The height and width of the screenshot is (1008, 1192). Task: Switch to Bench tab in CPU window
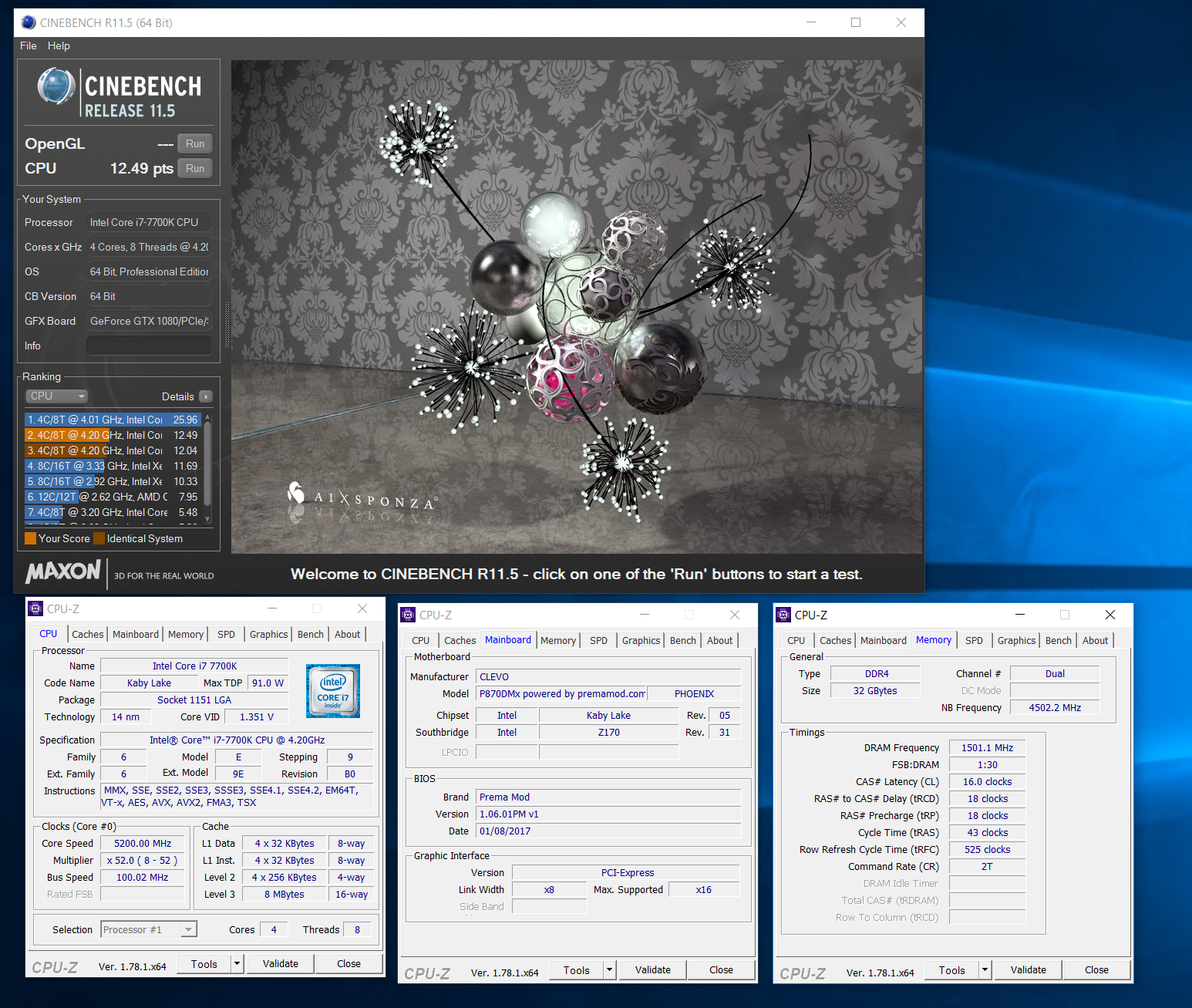pyautogui.click(x=311, y=634)
